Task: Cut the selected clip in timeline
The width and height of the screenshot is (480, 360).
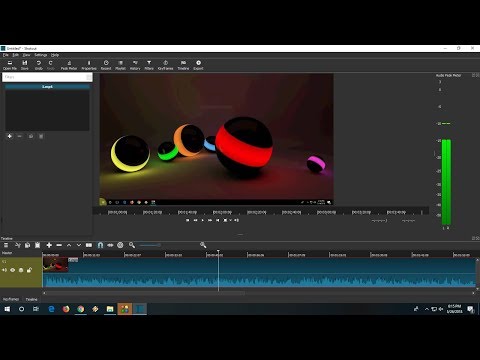Action: point(18,245)
